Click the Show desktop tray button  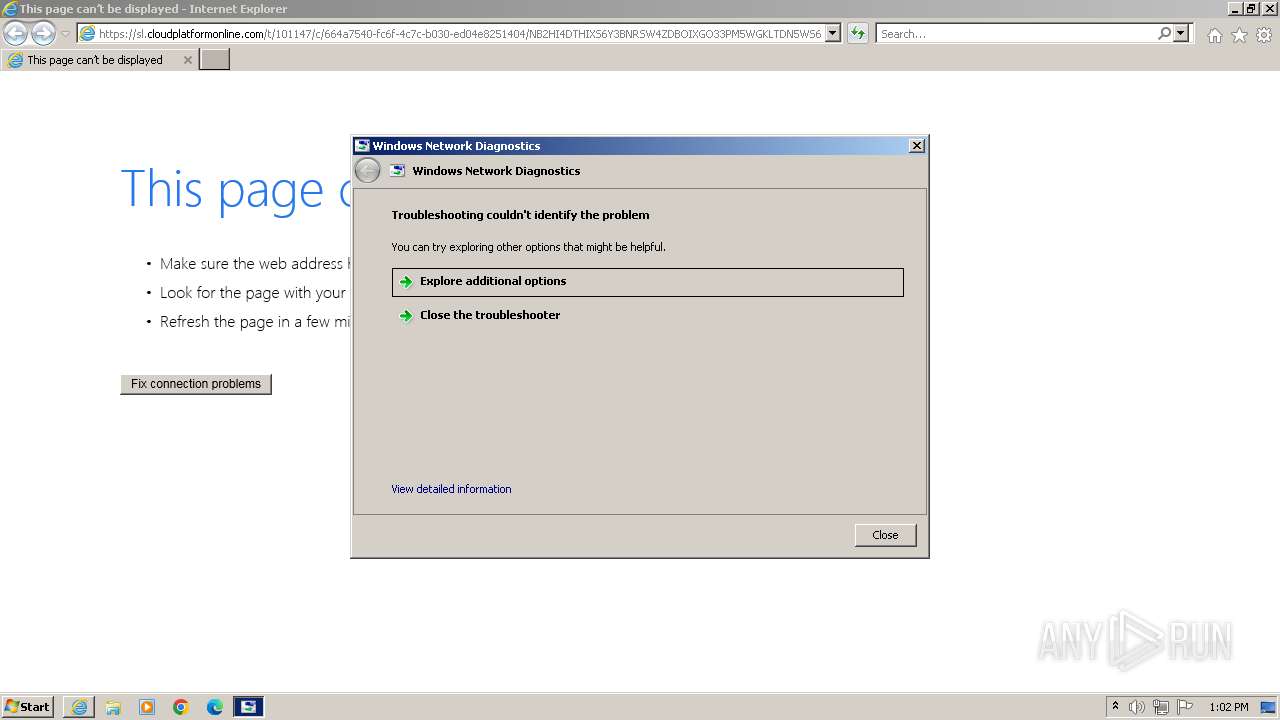click(1269, 707)
